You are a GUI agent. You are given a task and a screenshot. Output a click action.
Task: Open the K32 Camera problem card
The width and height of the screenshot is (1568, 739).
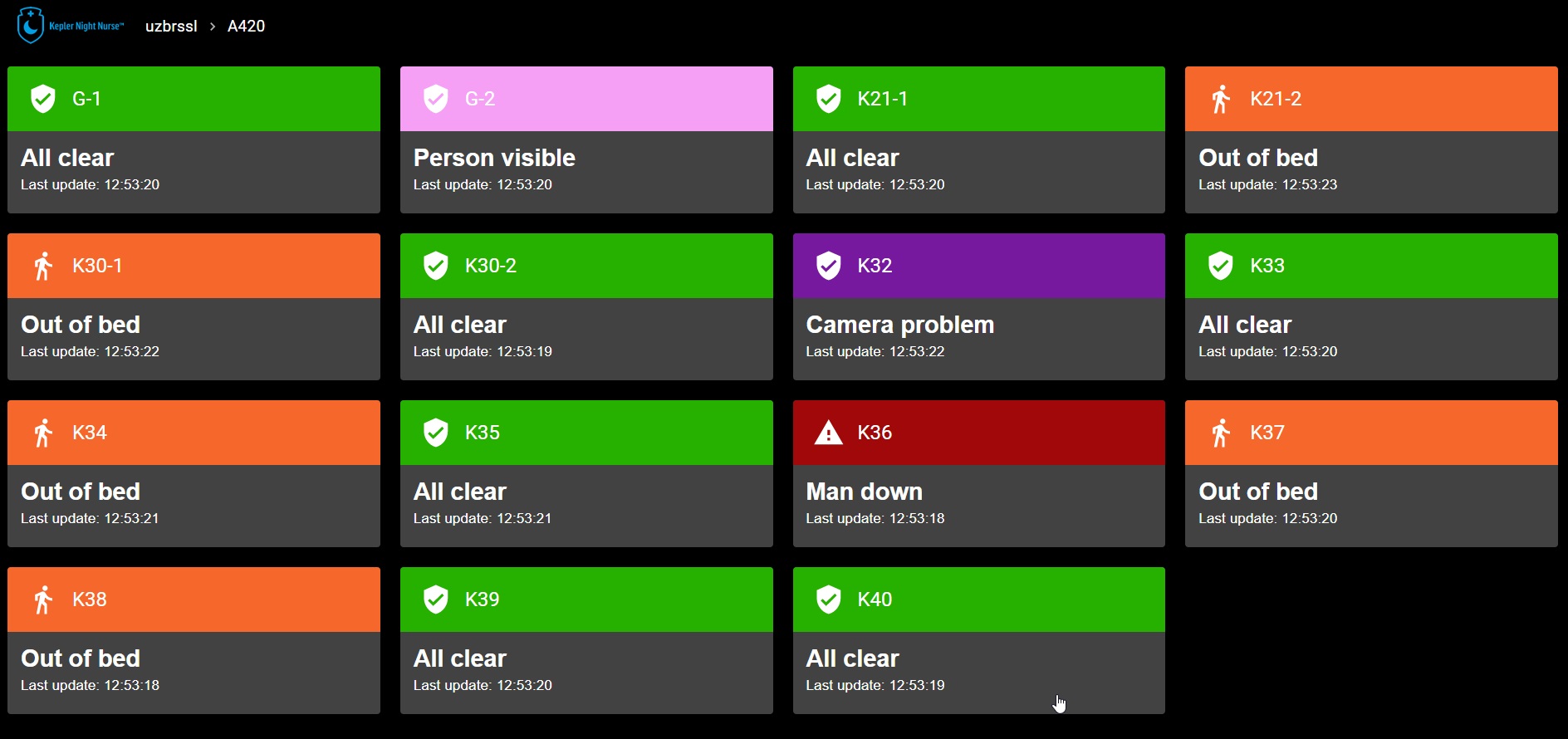point(979,306)
